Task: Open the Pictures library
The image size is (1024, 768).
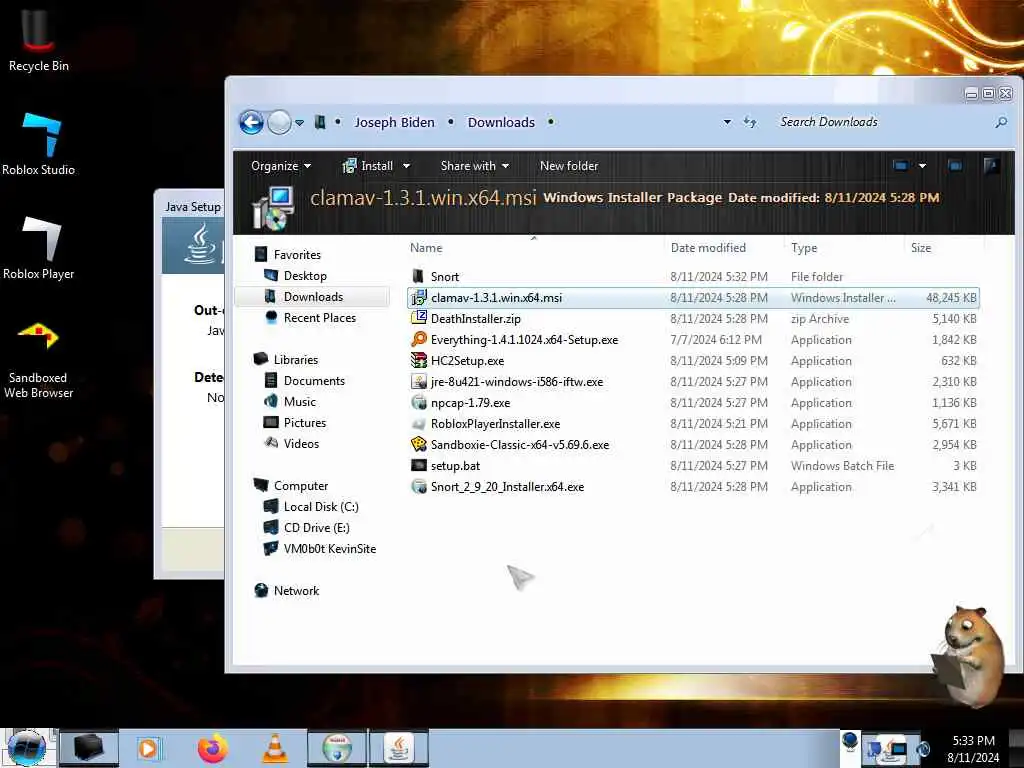Action: (x=304, y=423)
